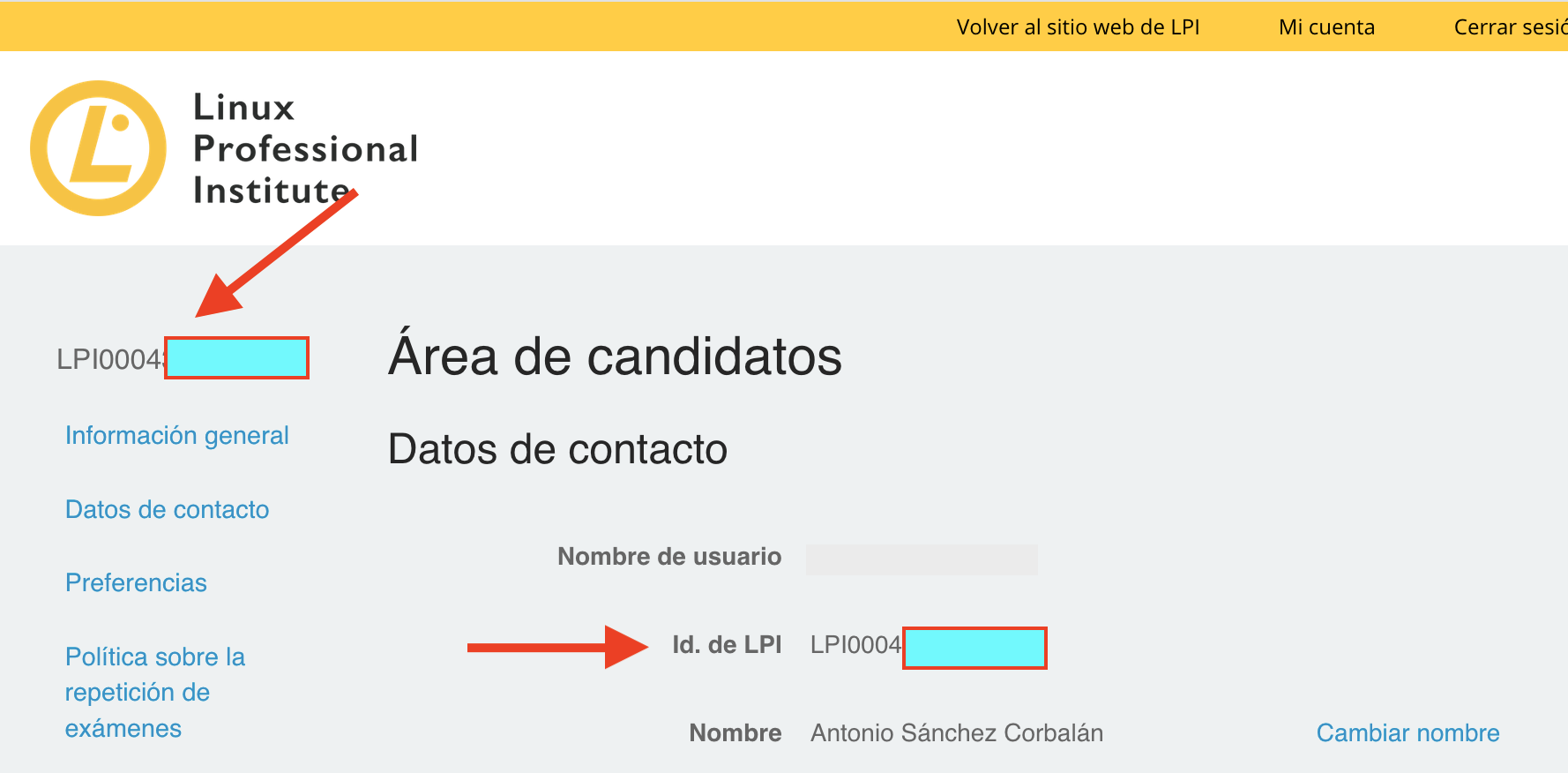Screen dimensions: 1568x773
Task: Open the exam retake policy page
Action: 155,692
